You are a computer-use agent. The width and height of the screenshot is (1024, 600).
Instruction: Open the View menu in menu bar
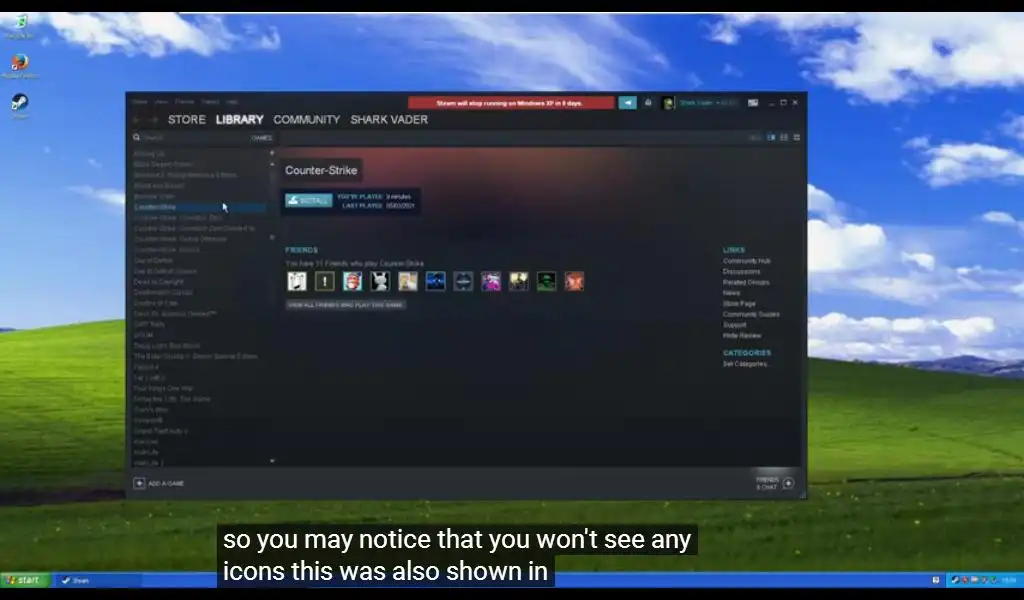point(161,102)
